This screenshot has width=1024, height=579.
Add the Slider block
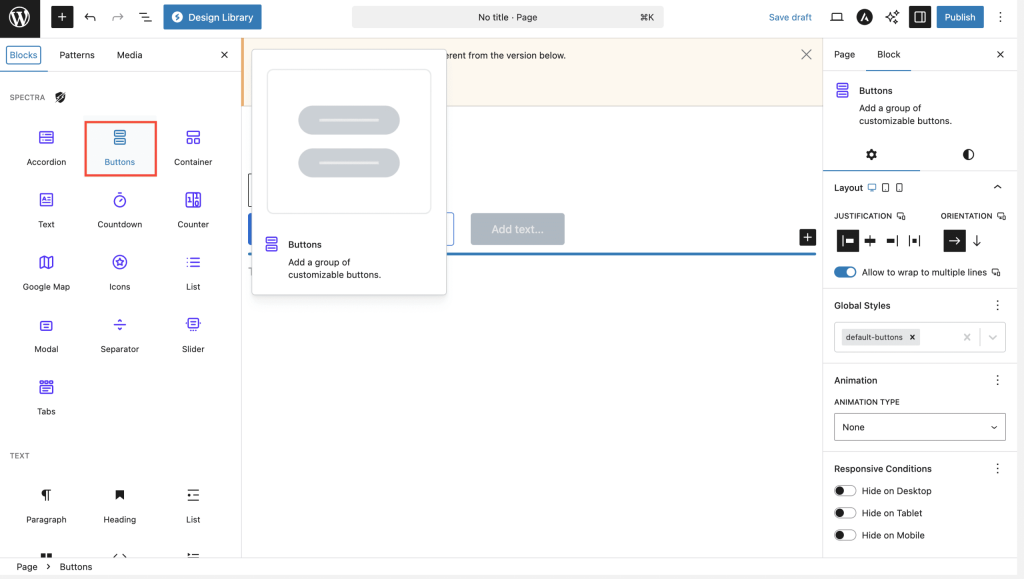point(193,325)
